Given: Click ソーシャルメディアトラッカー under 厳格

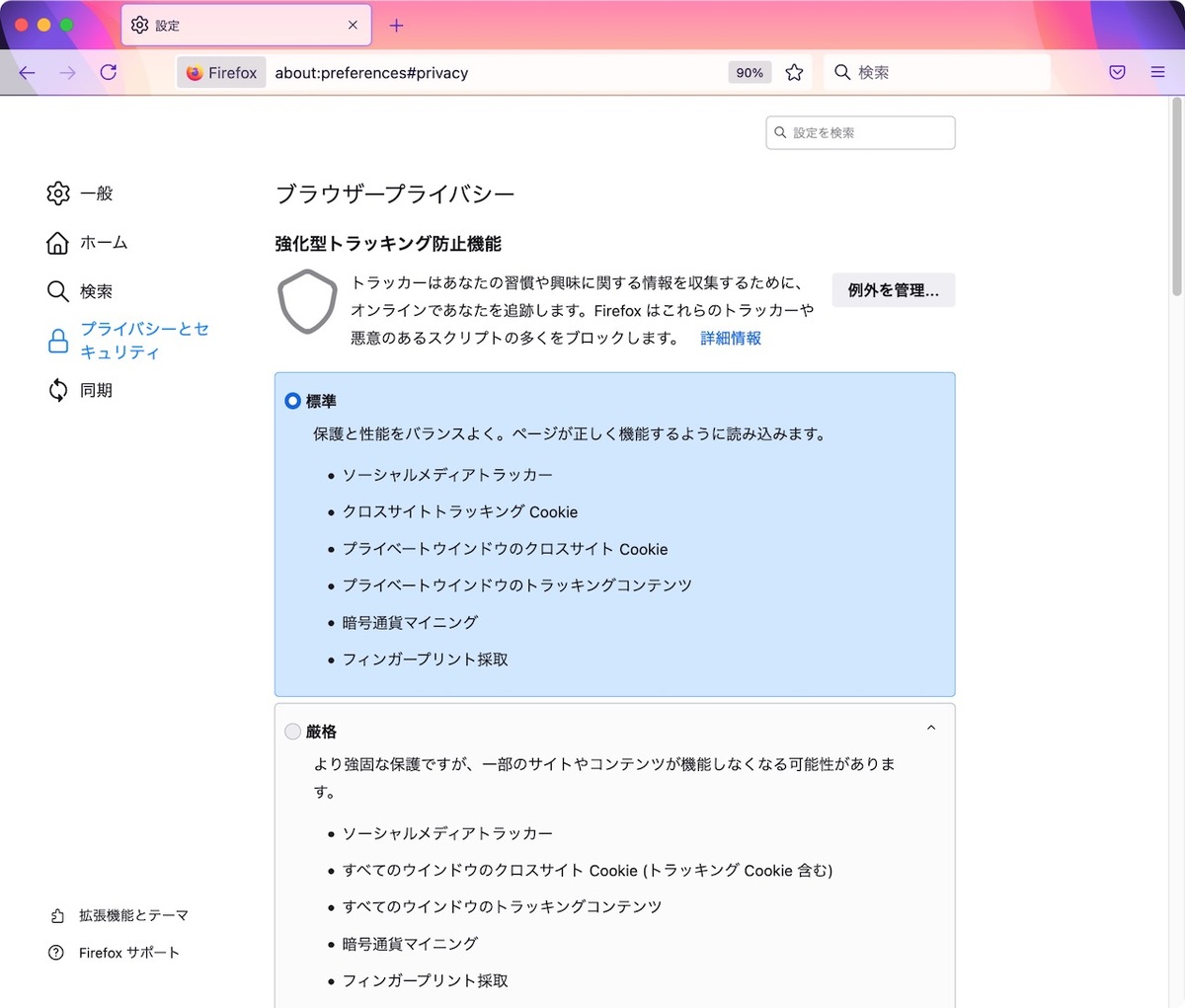Looking at the screenshot, I should pyautogui.click(x=447, y=833).
